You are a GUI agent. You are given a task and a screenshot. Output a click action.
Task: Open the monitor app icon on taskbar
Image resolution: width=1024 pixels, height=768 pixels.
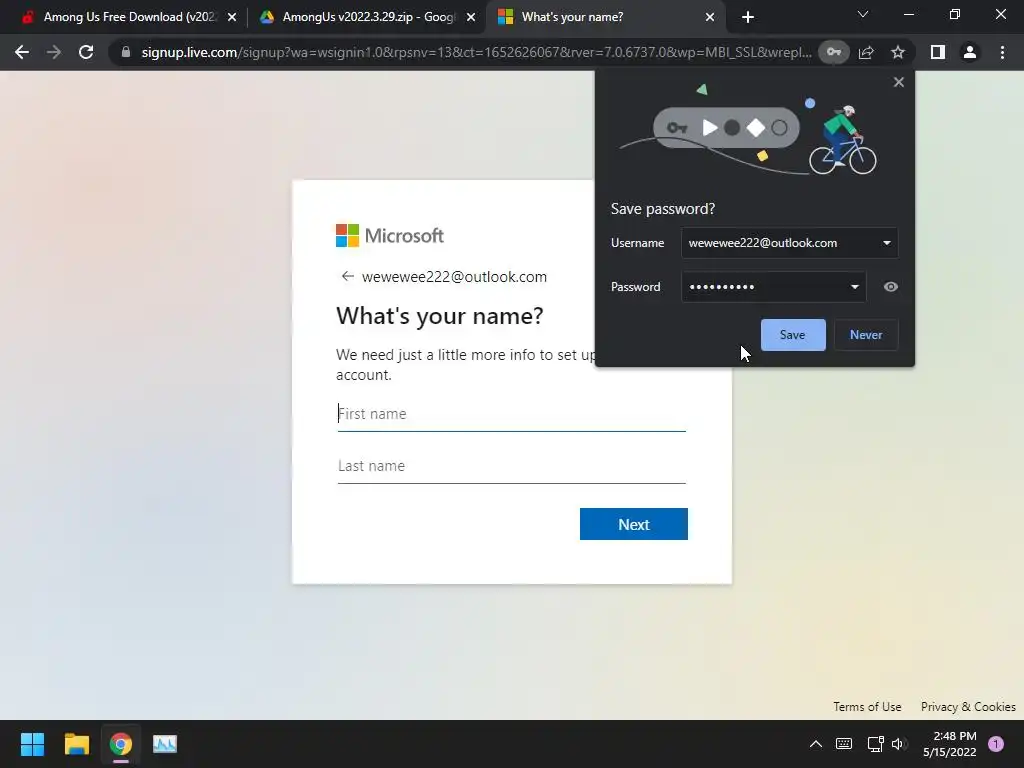165,744
